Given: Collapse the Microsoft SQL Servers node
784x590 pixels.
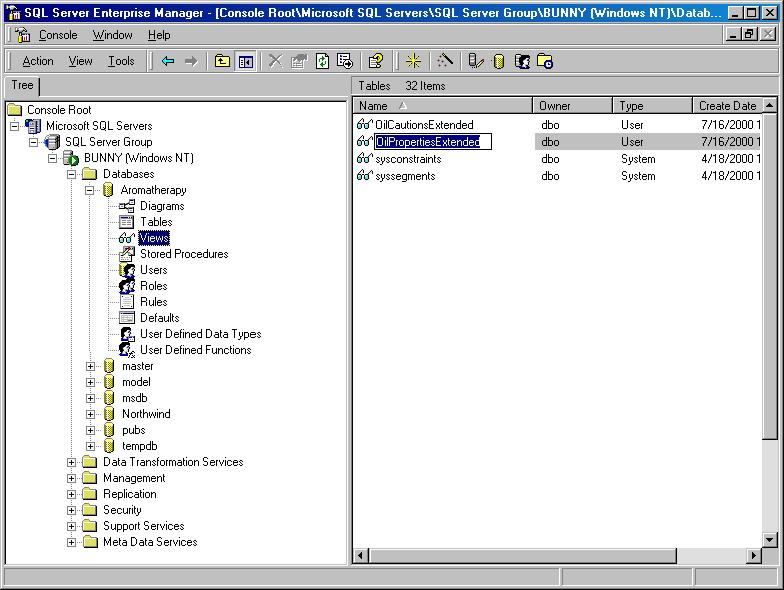Looking at the screenshot, I should (x=14, y=126).
